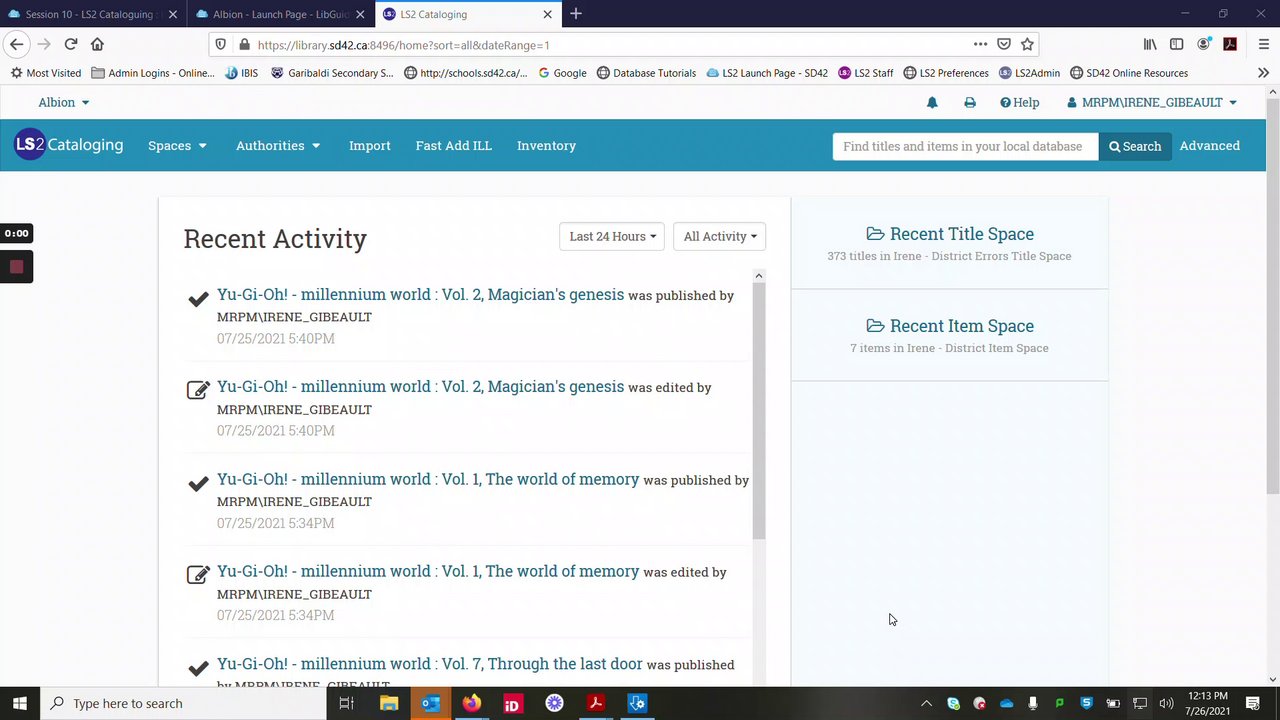Open the Database Tutorials bookmark

646,73
